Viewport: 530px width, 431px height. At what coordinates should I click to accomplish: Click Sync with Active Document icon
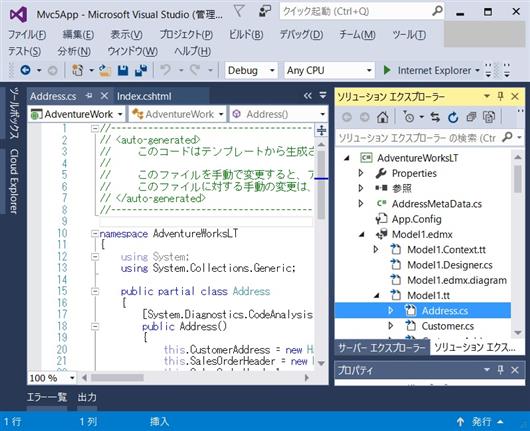click(435, 117)
